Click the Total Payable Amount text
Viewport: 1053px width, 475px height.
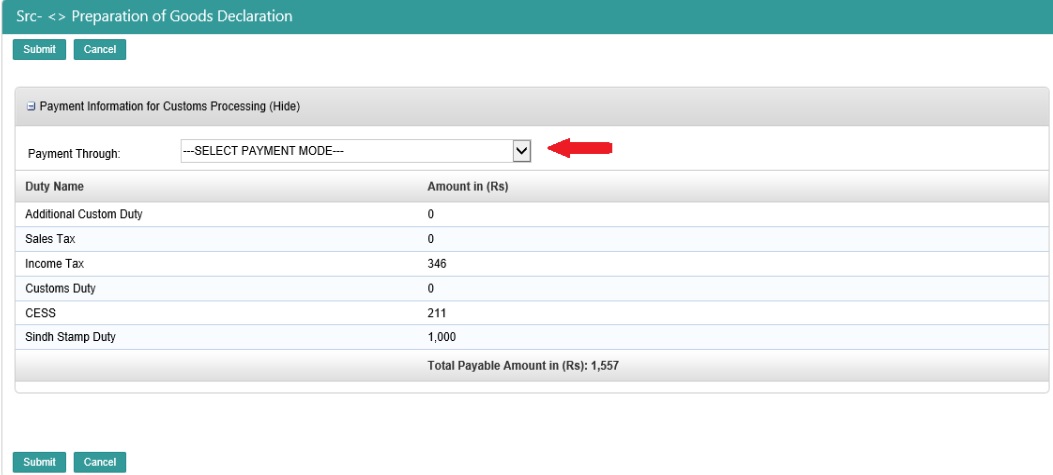coord(525,367)
